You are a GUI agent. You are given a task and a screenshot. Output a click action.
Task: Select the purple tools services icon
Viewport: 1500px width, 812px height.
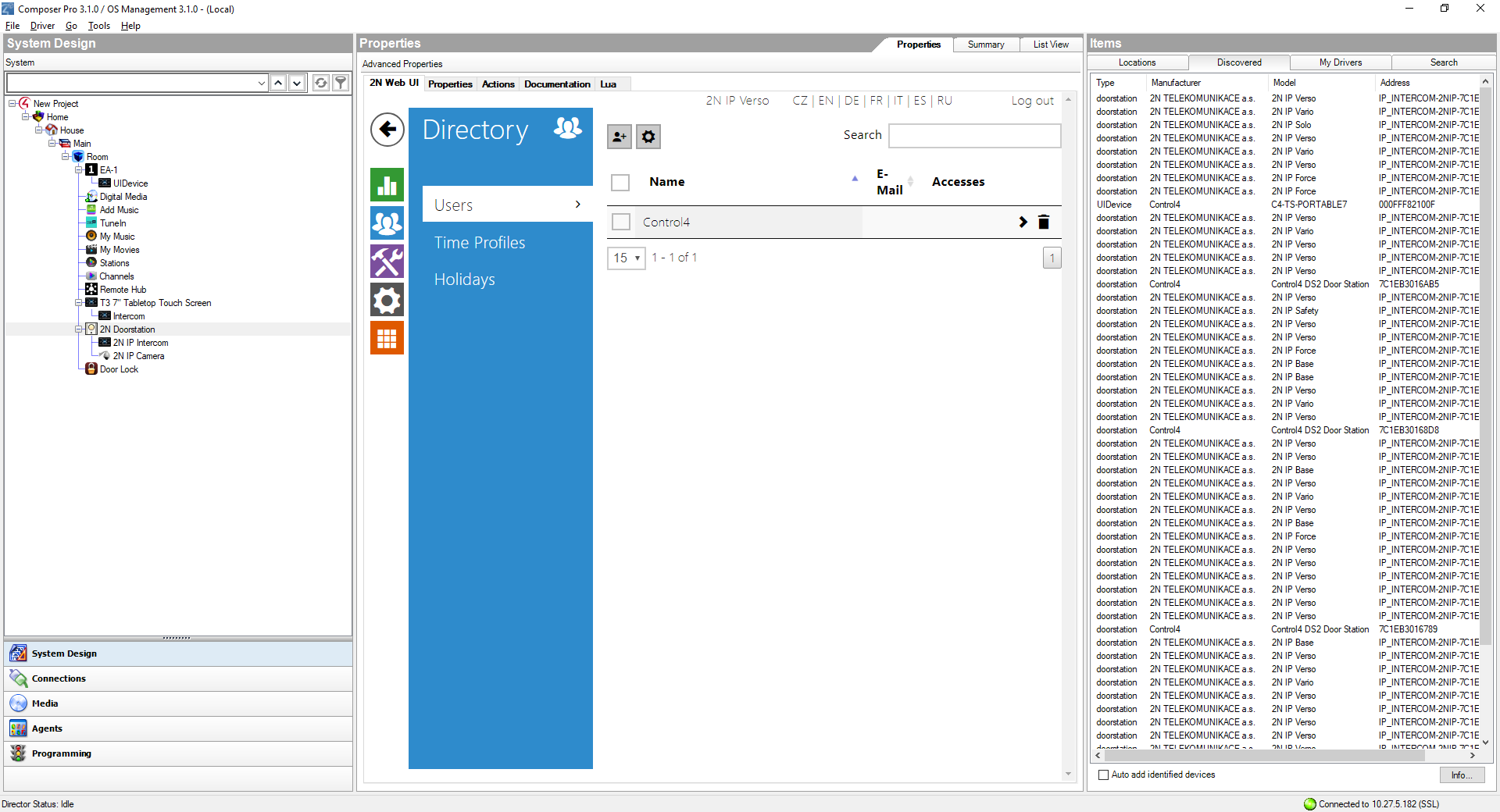pos(387,262)
